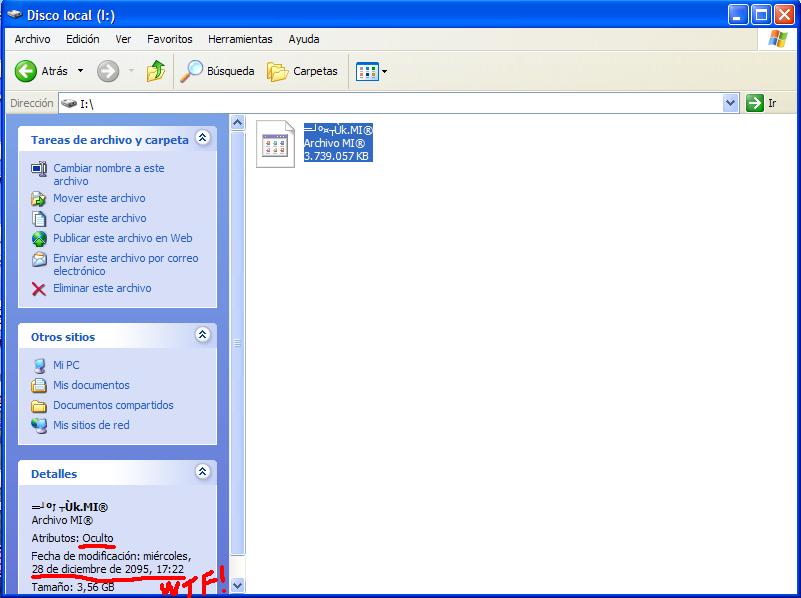Click the green Atrás back arrow
The height and width of the screenshot is (598, 801).
click(26, 71)
